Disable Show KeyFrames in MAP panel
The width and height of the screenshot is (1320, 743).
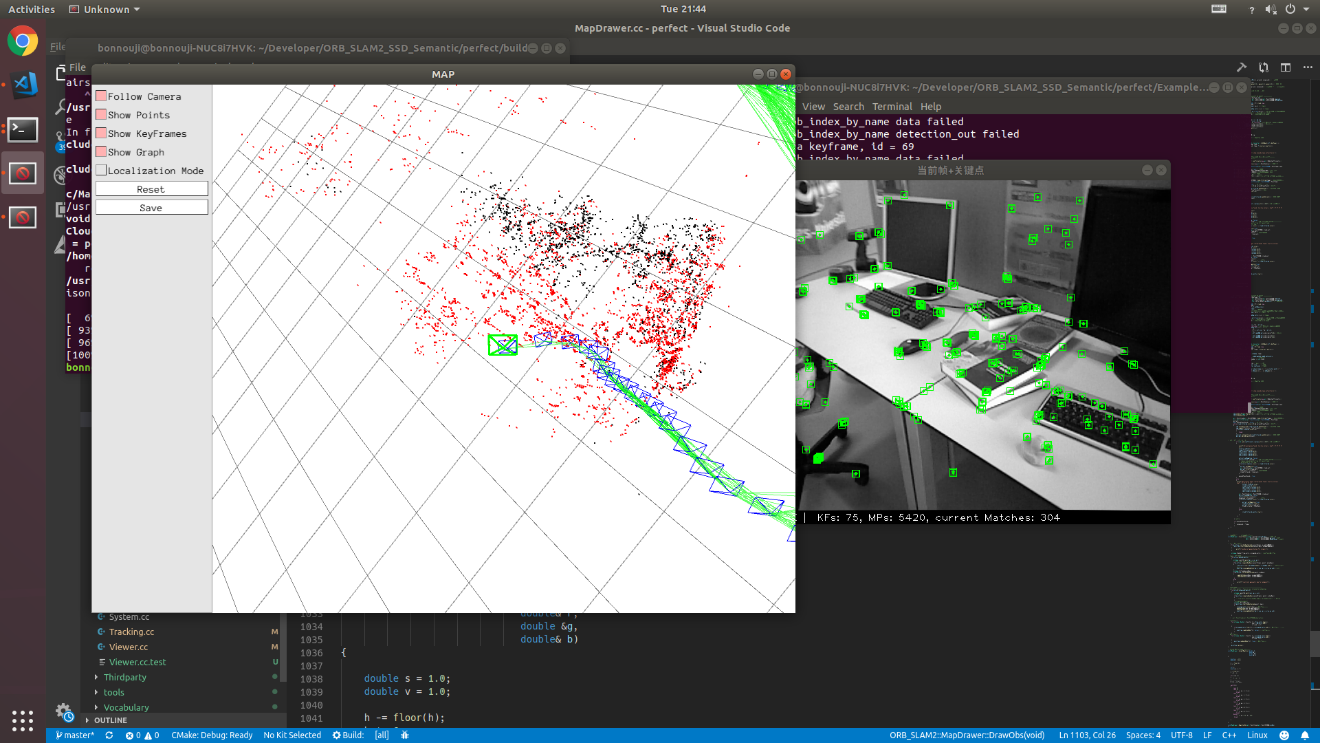point(101,133)
